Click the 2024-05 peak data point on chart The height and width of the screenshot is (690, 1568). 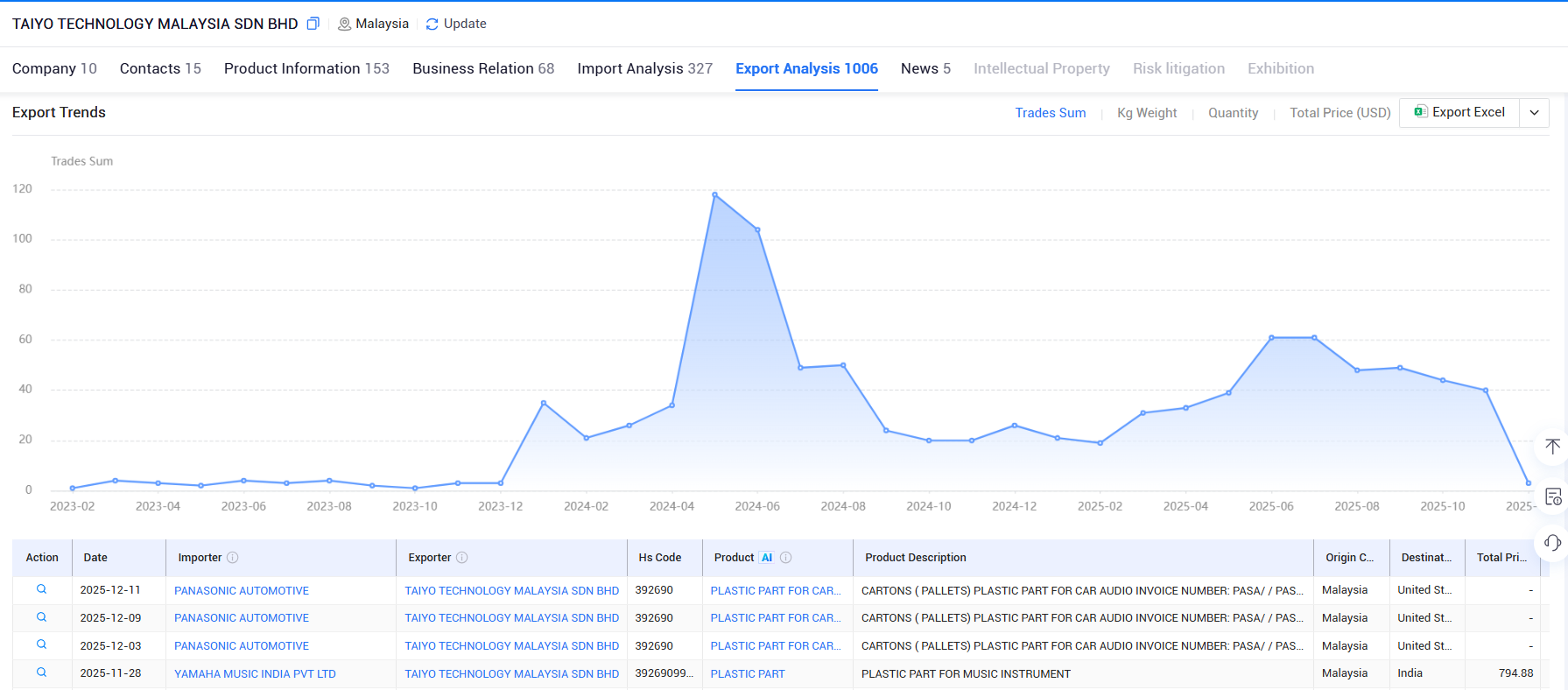(714, 194)
